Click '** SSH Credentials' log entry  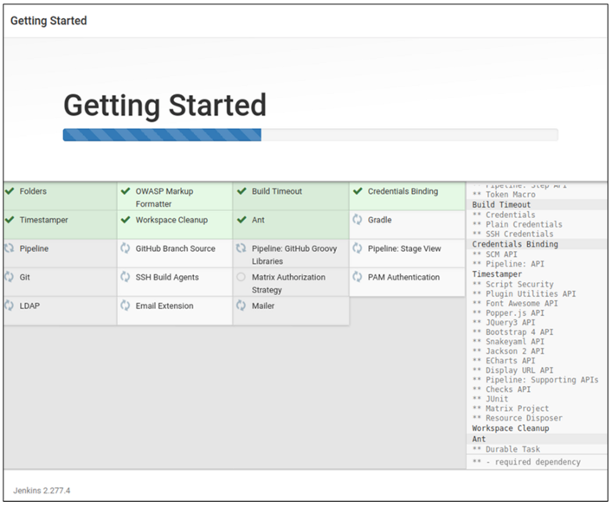coord(513,234)
